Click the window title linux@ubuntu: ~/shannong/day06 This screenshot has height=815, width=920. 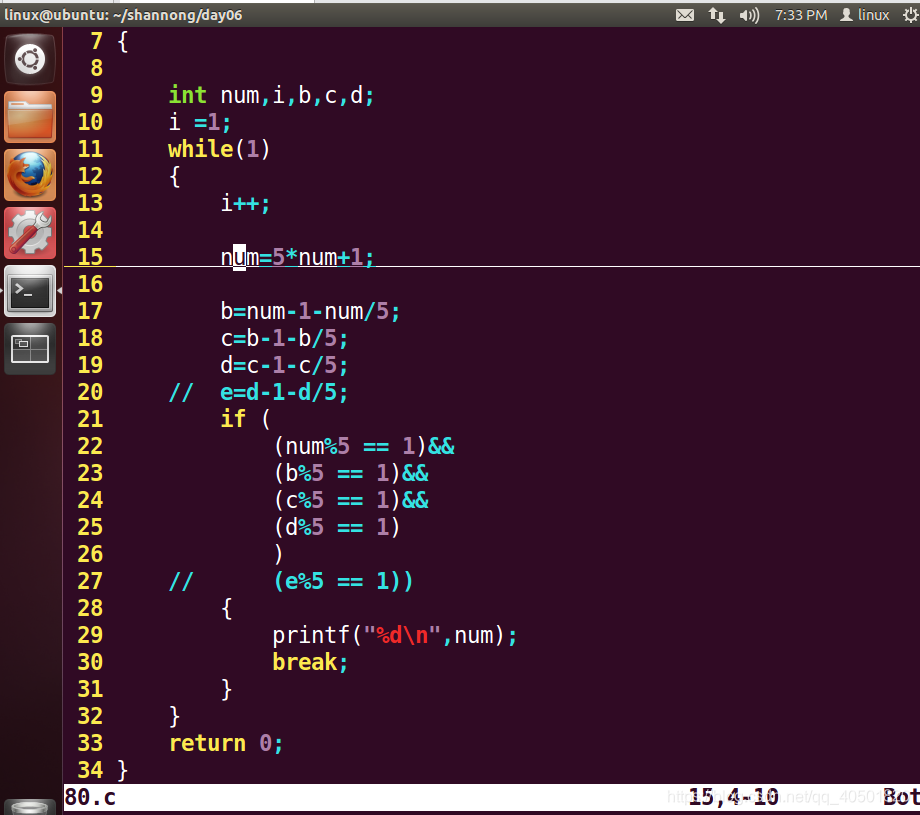123,15
